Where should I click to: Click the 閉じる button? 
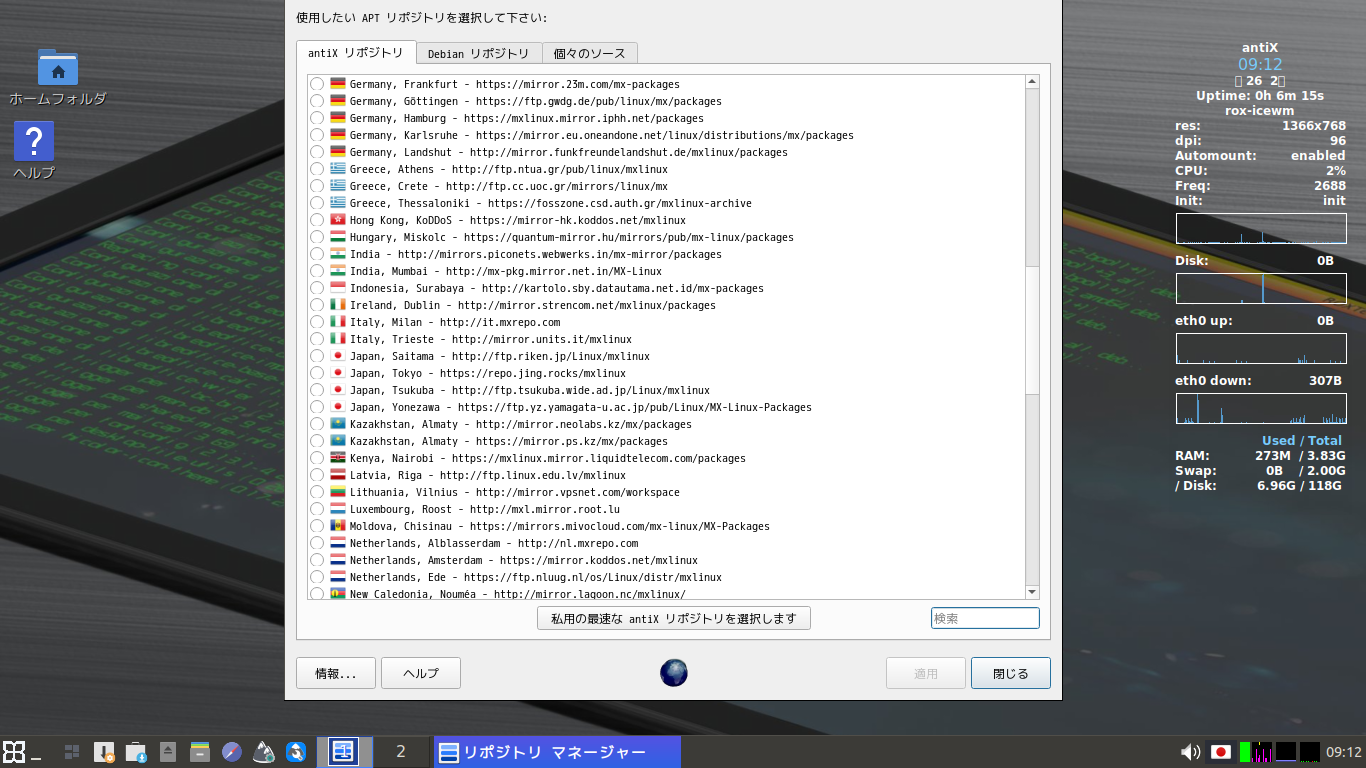pos(1010,673)
